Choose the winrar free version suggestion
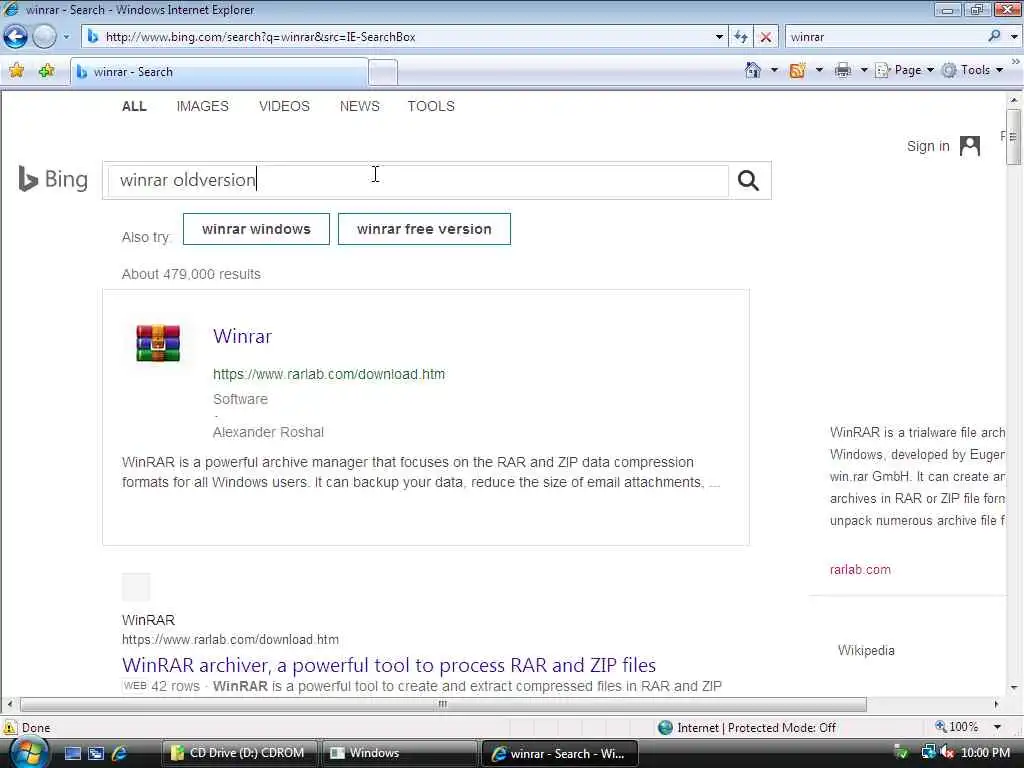Screen dimensions: 1024x768 click(x=424, y=229)
